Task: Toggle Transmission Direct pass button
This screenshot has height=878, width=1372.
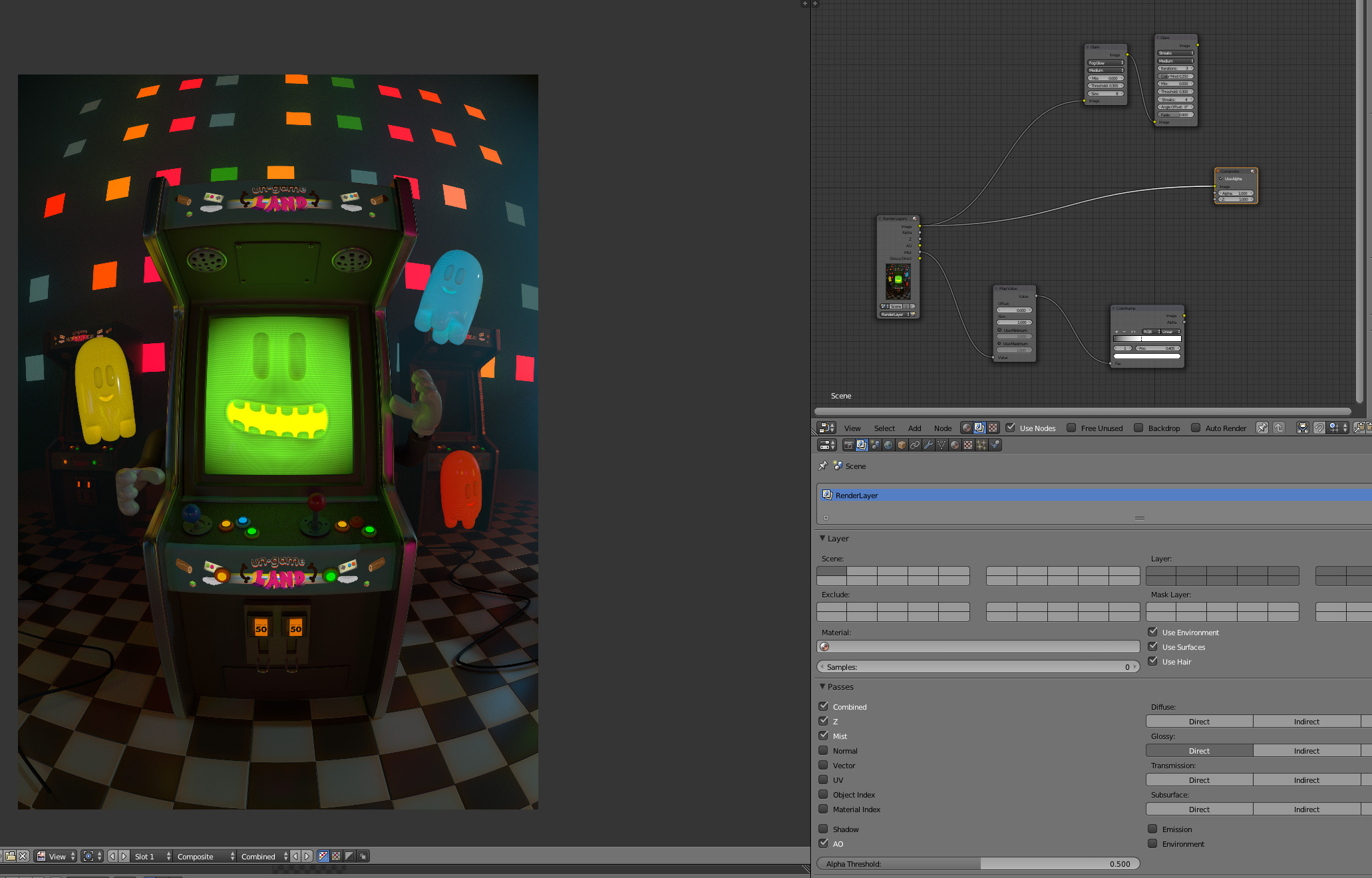Action: click(x=1199, y=780)
